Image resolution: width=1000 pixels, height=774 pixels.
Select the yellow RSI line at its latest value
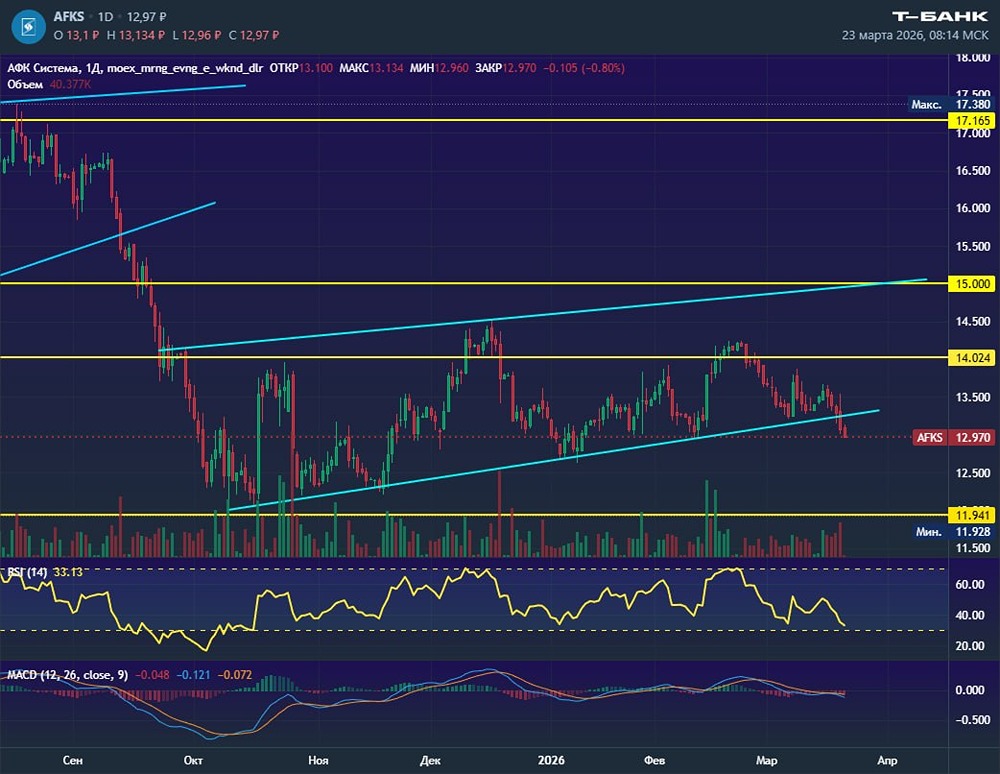(x=844, y=626)
